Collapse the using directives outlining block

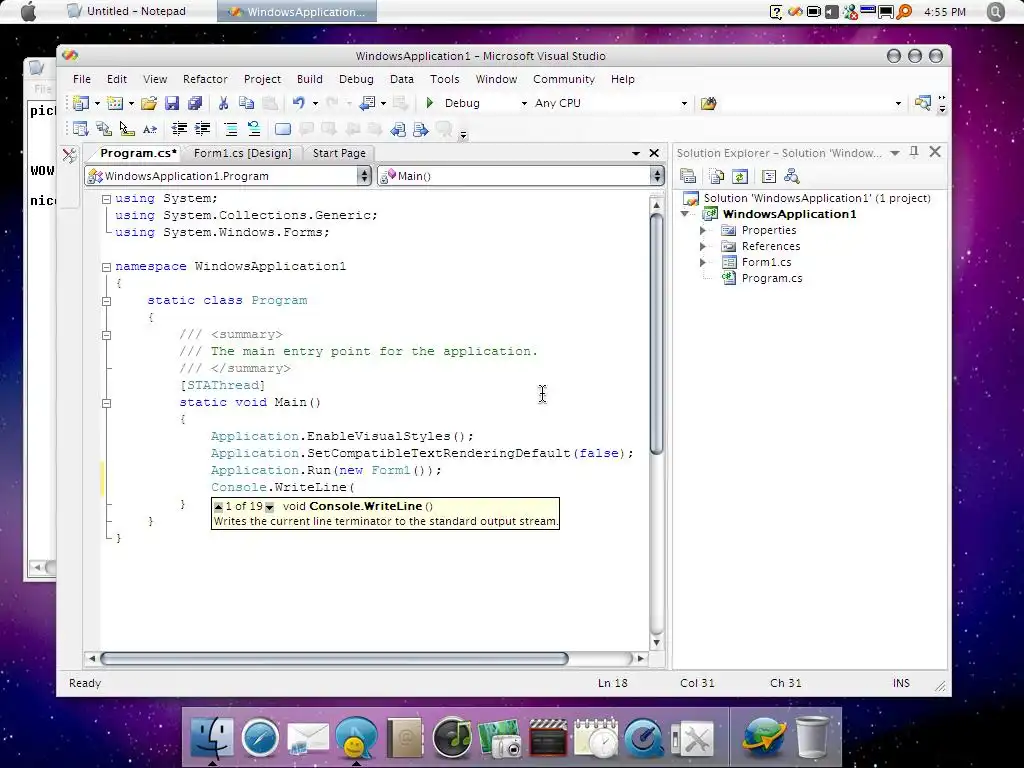106,199
